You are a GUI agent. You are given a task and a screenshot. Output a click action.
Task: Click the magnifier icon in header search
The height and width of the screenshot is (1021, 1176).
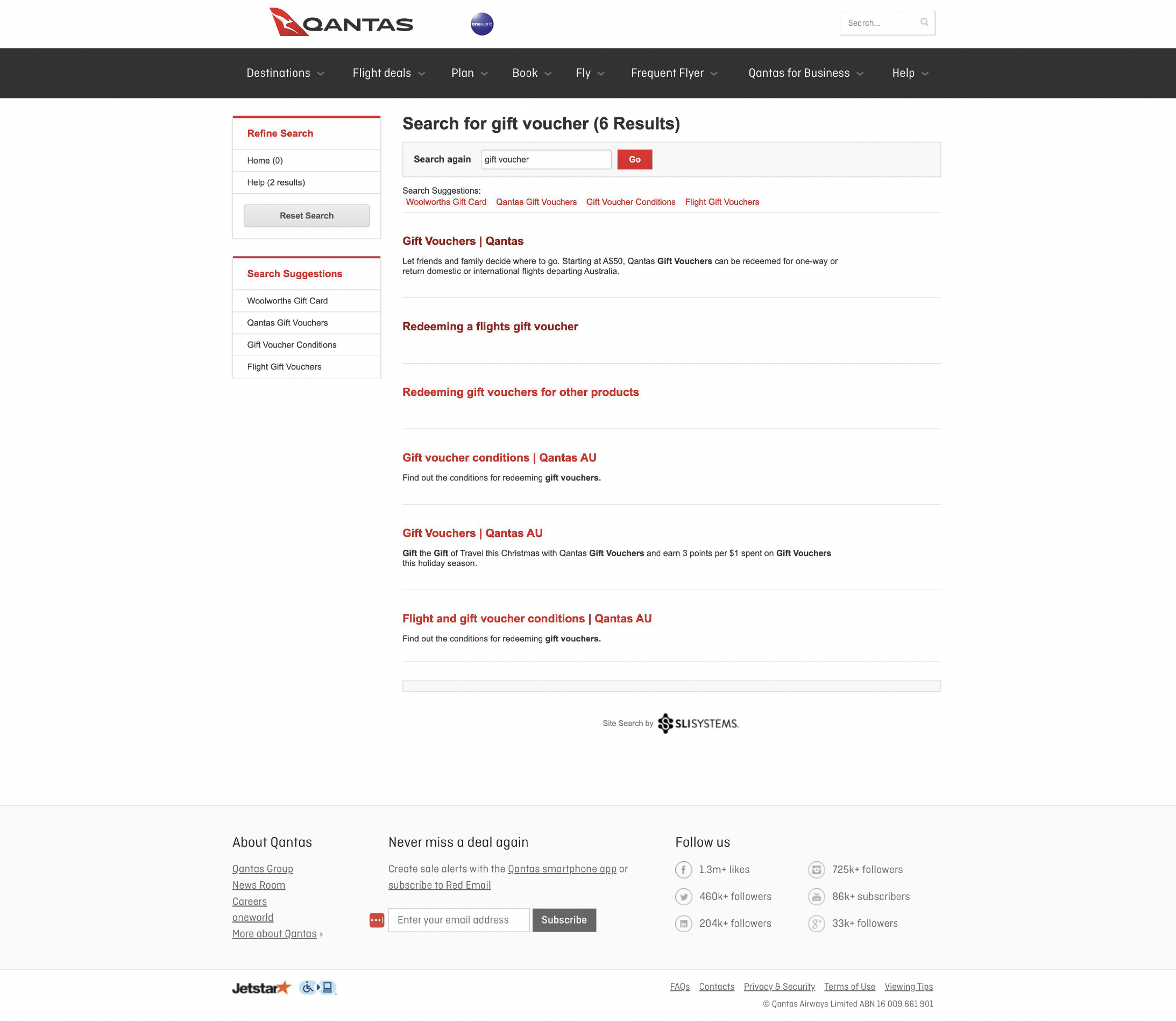pos(924,22)
